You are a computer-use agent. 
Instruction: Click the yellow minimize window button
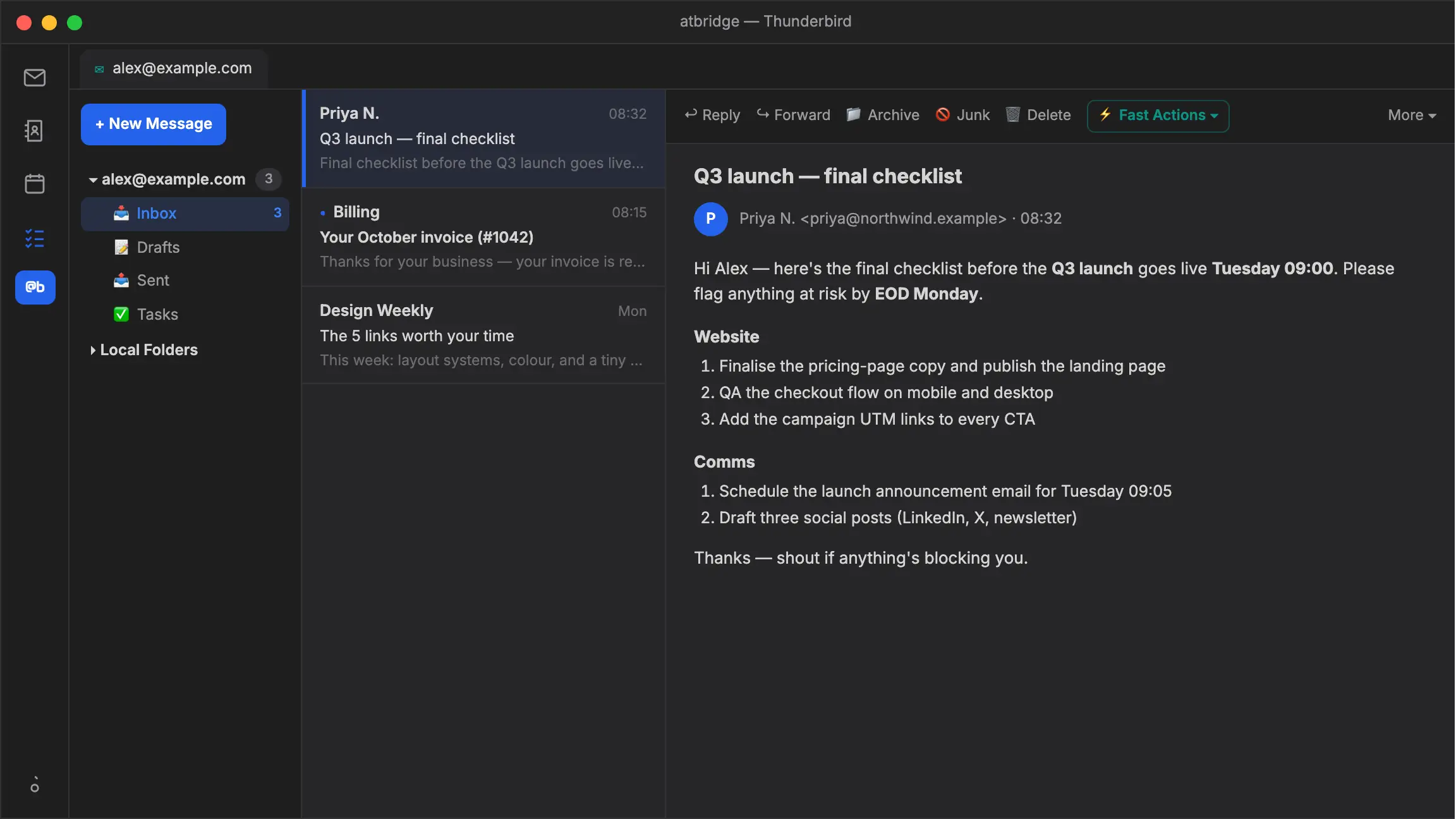49,23
